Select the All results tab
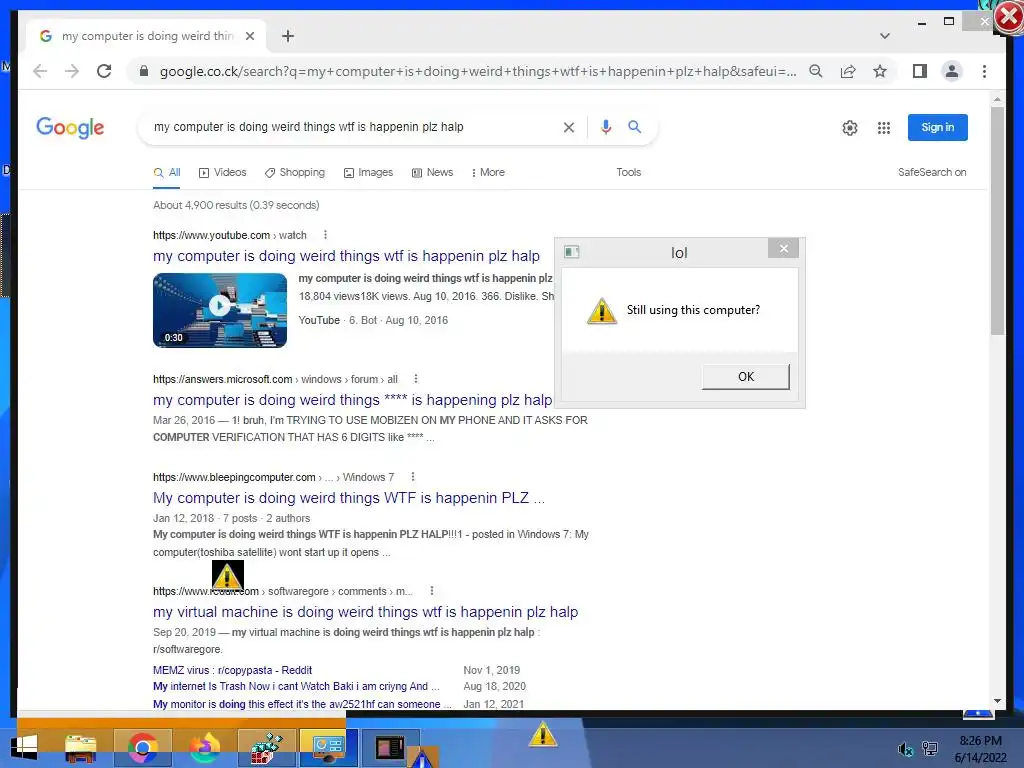Screen dimensions: 1024x768 click(x=167, y=172)
